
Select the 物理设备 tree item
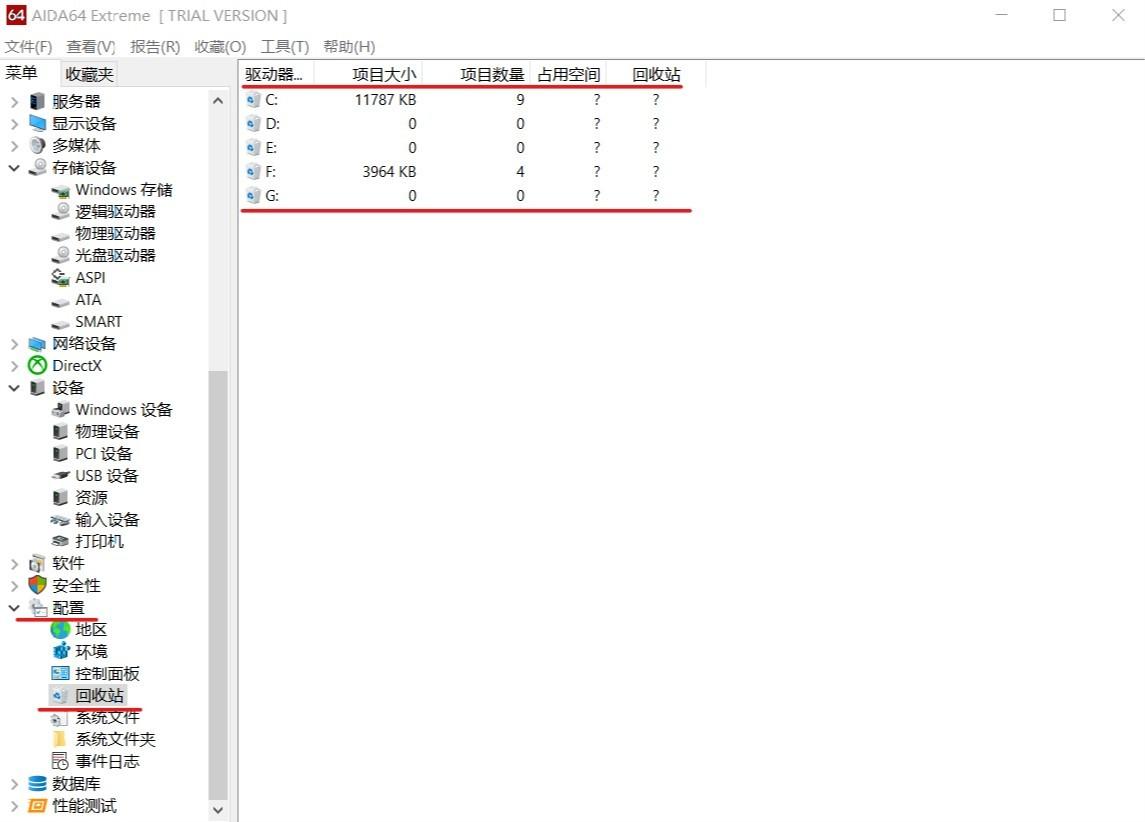[x=107, y=431]
